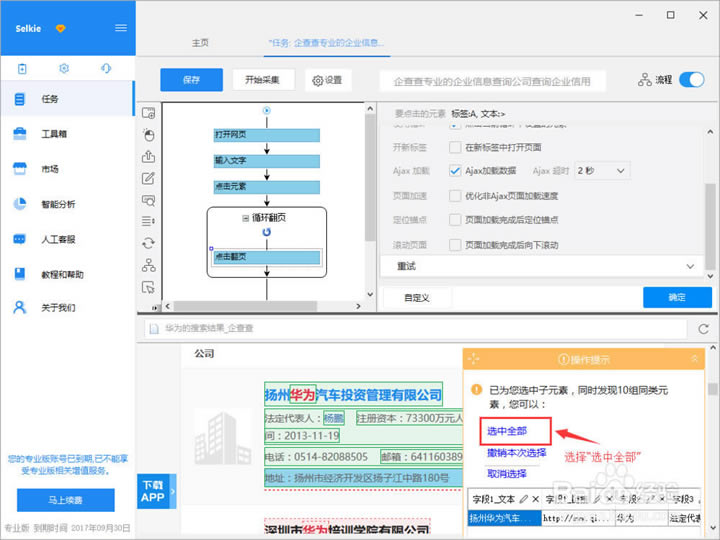Image resolution: width=720 pixels, height=540 pixels.
Task: Click the gear icon below Selkie logo
Action: click(64, 68)
